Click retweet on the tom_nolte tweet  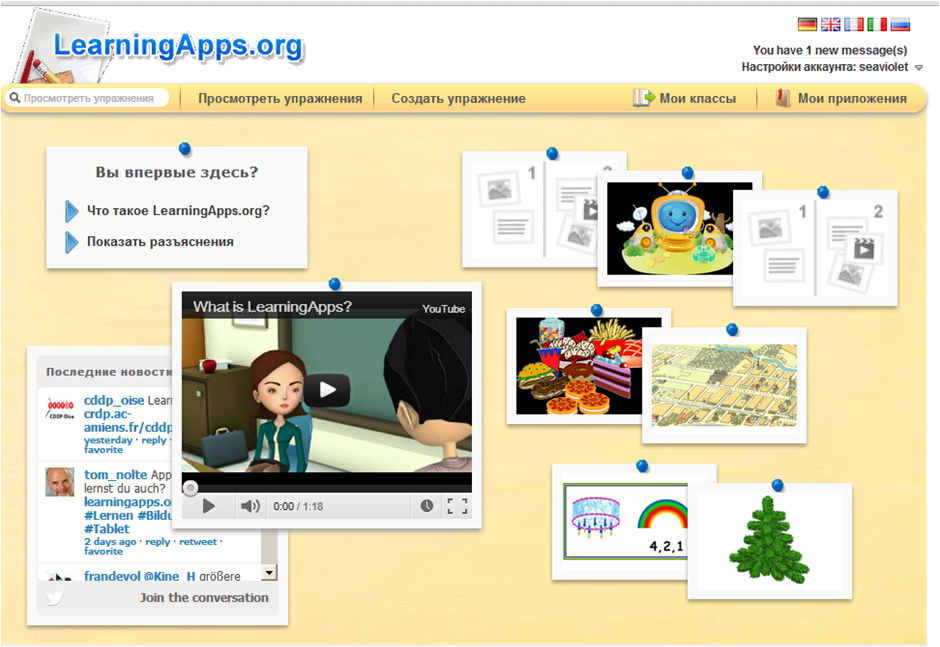(x=198, y=541)
